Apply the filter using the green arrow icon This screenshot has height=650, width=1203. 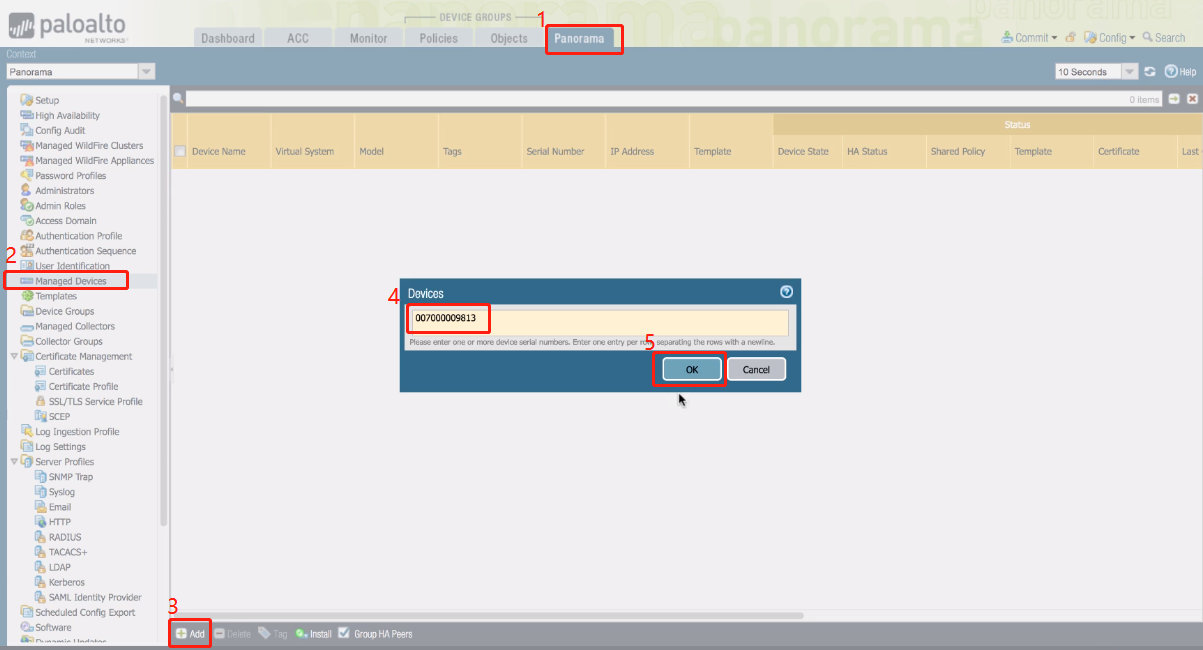(x=1174, y=99)
